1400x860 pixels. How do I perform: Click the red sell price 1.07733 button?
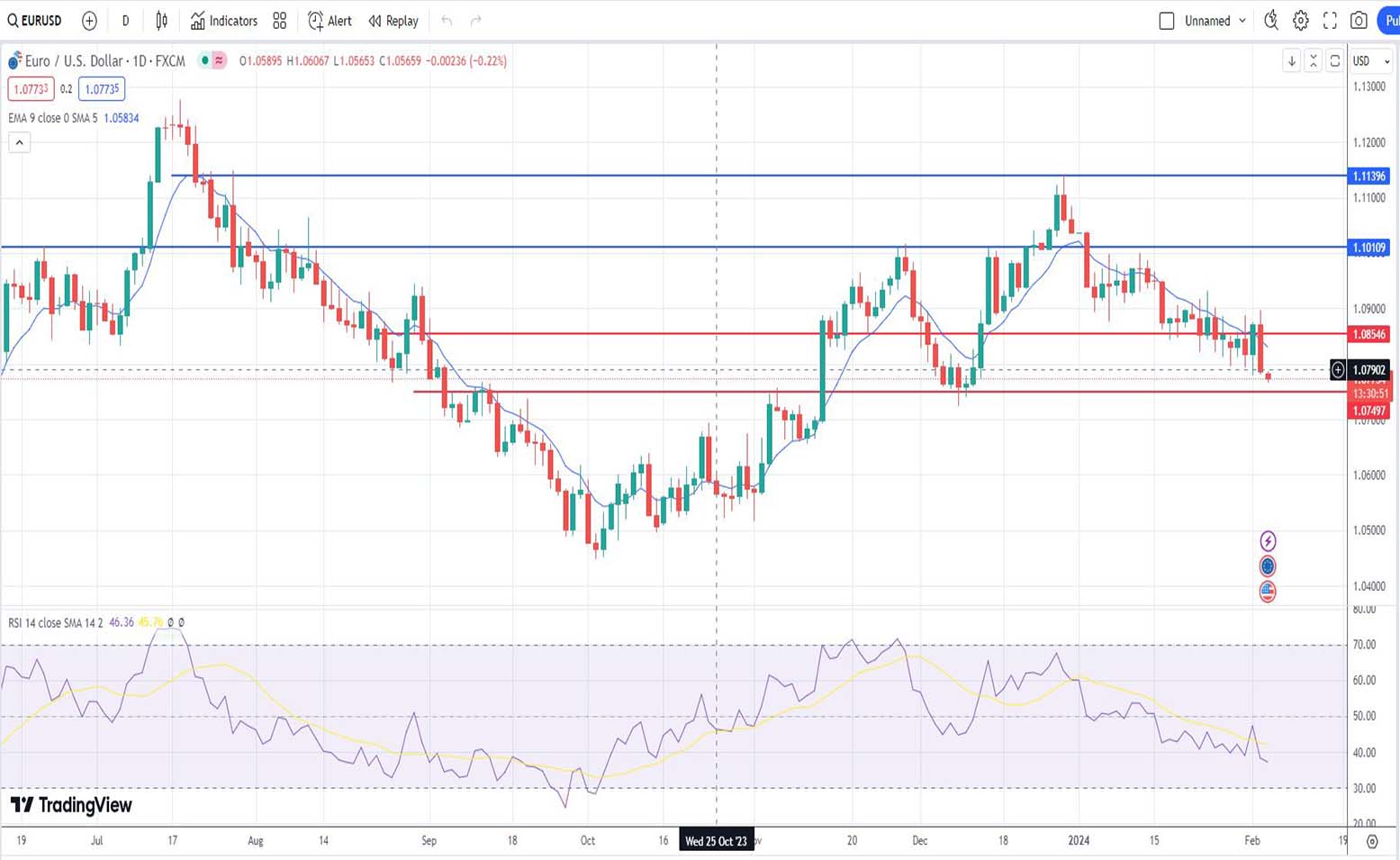click(31, 89)
